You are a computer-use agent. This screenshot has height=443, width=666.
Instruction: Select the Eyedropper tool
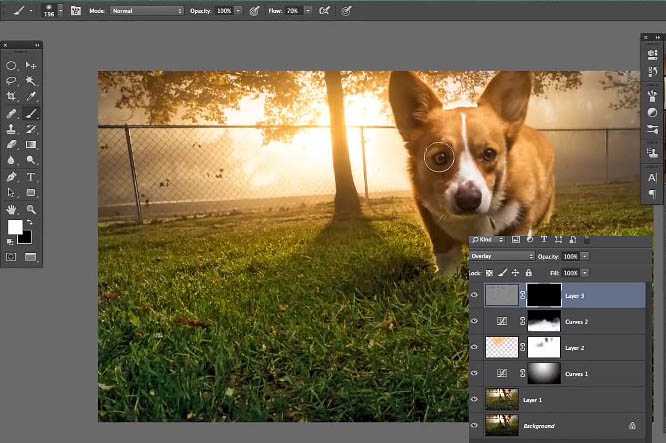pos(31,97)
